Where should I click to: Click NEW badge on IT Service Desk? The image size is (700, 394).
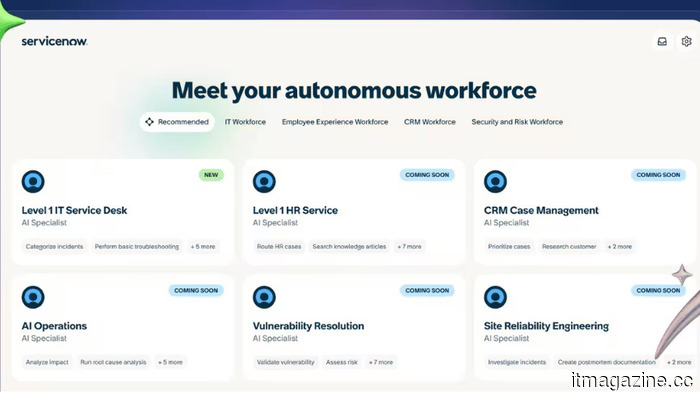[211, 175]
